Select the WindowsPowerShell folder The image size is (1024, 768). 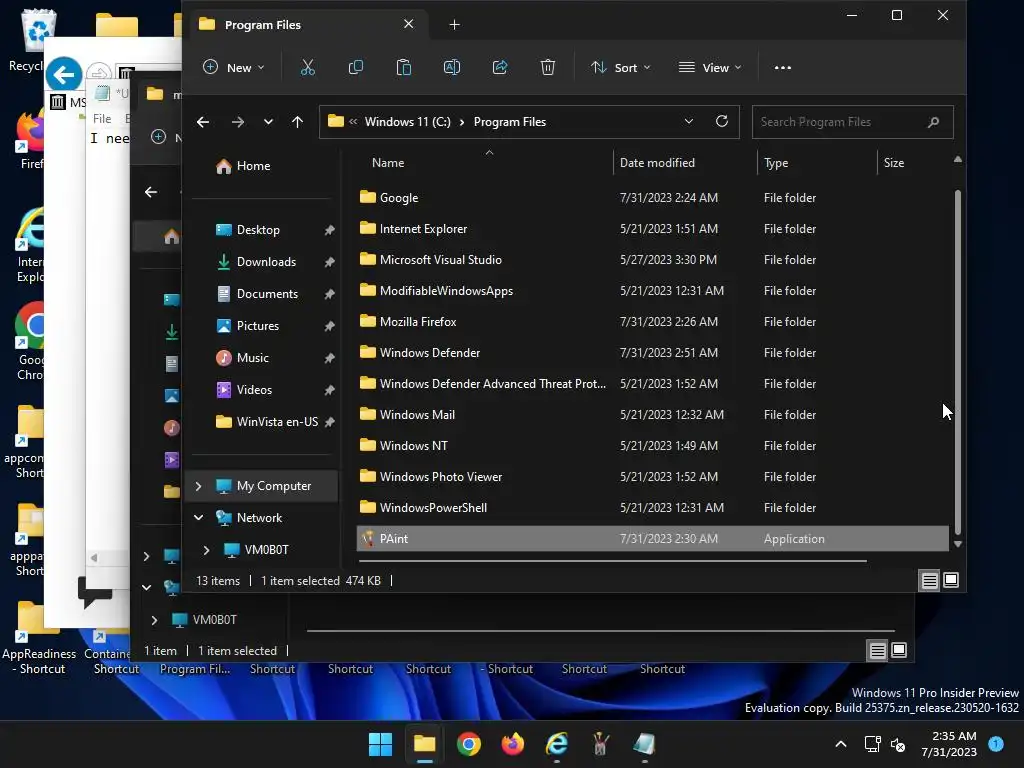pos(652,507)
